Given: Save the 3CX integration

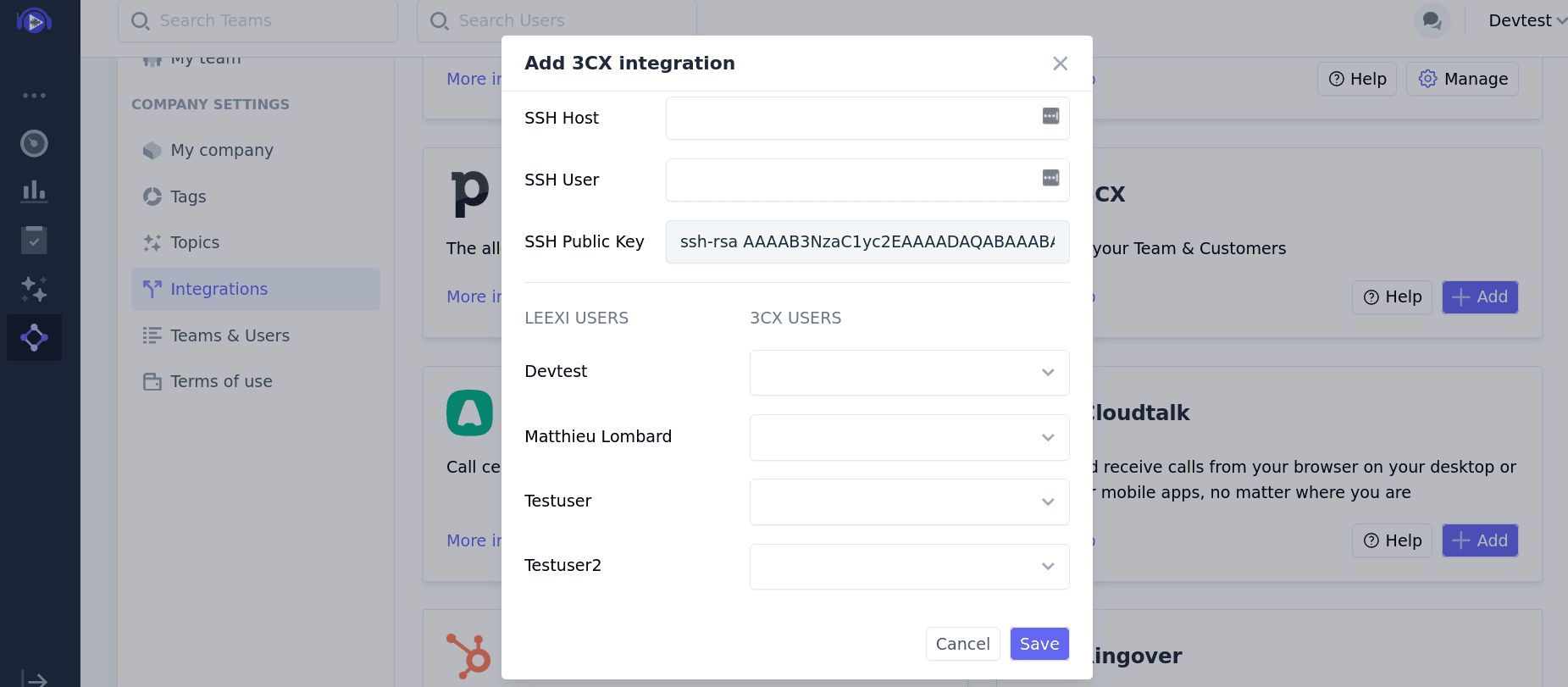Looking at the screenshot, I should (1039, 644).
